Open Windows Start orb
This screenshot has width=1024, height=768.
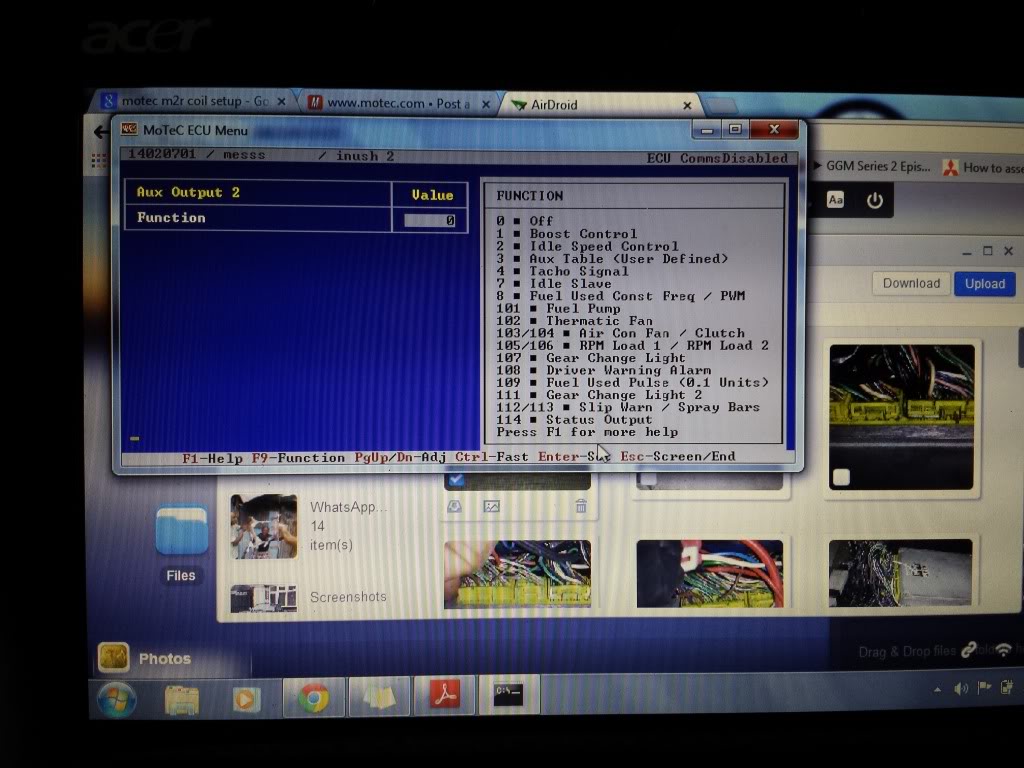[117, 699]
